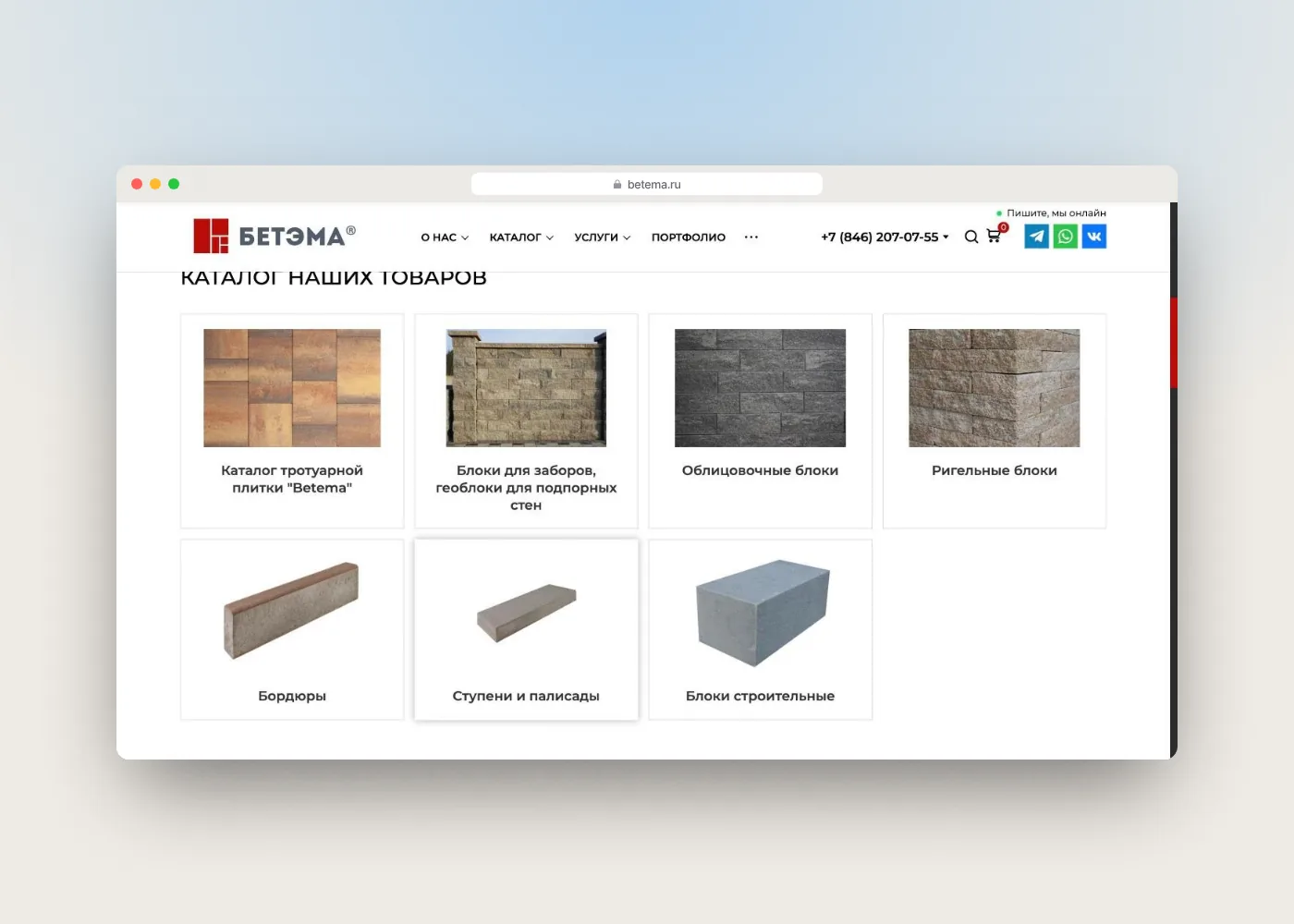Click the curb stone thumbnail image
This screenshot has width=1294, height=924.
292,611
